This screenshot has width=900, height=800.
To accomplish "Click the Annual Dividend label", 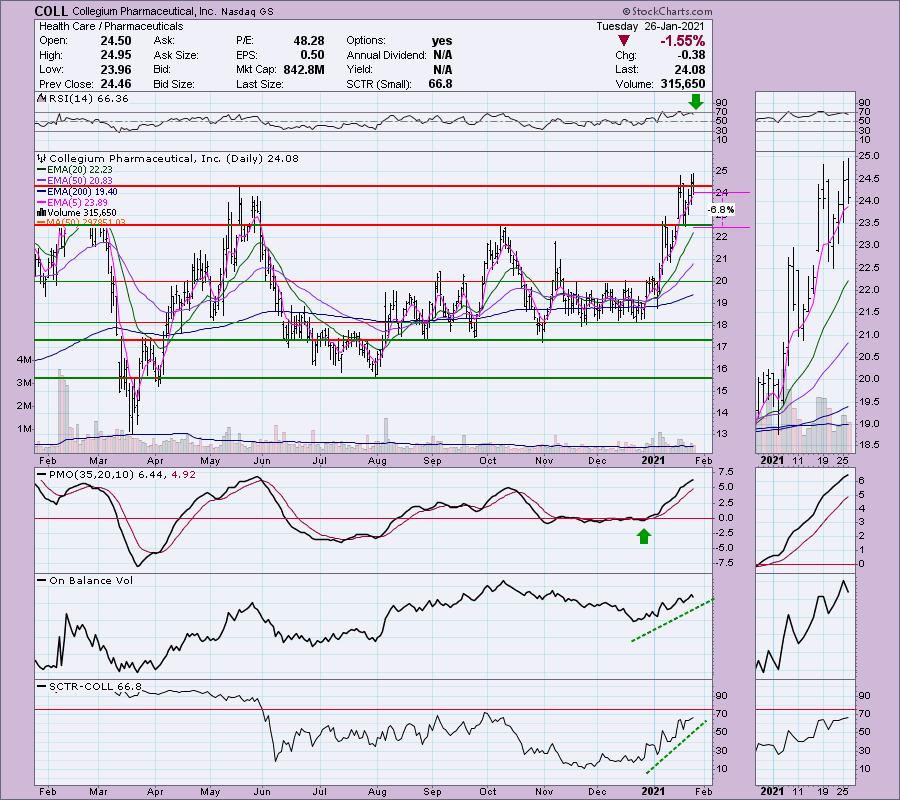I will [x=386, y=55].
